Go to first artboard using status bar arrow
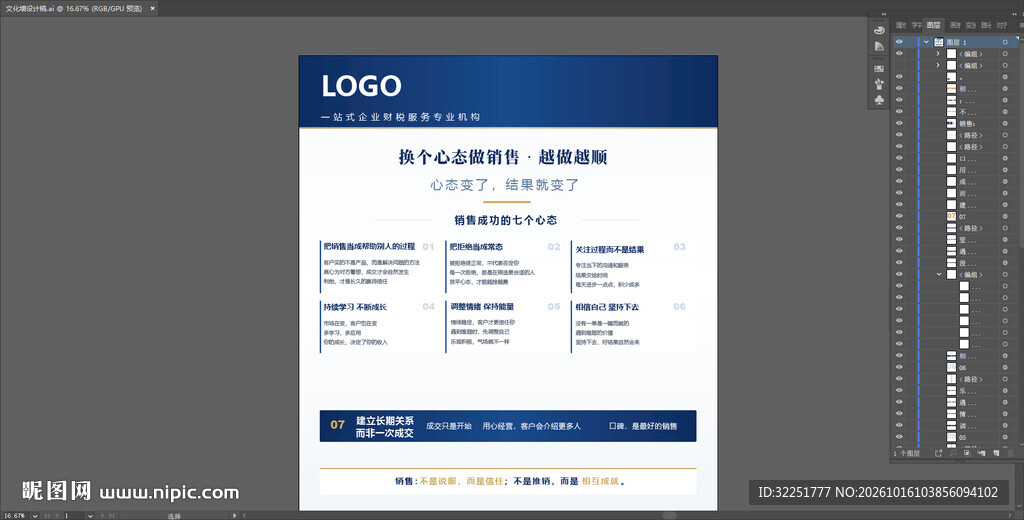Image resolution: width=1024 pixels, height=520 pixels. (48, 515)
